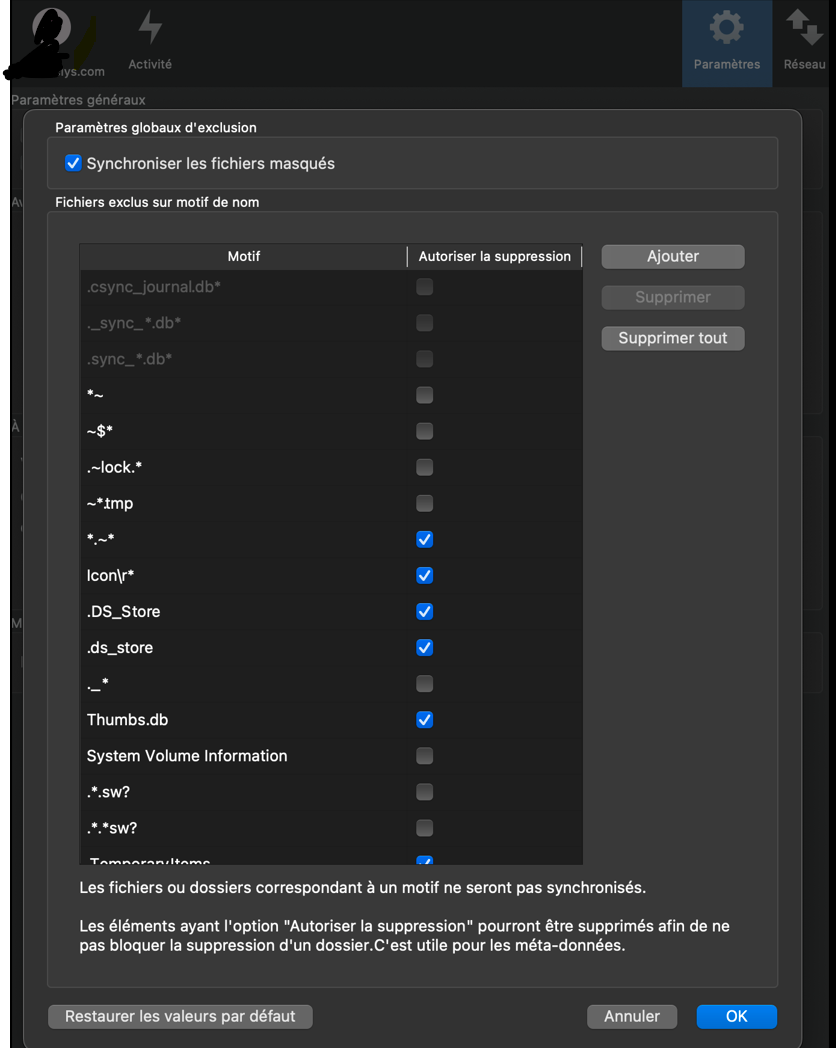The image size is (836, 1048).
Task: Click the Motif column header
Action: coord(243,256)
